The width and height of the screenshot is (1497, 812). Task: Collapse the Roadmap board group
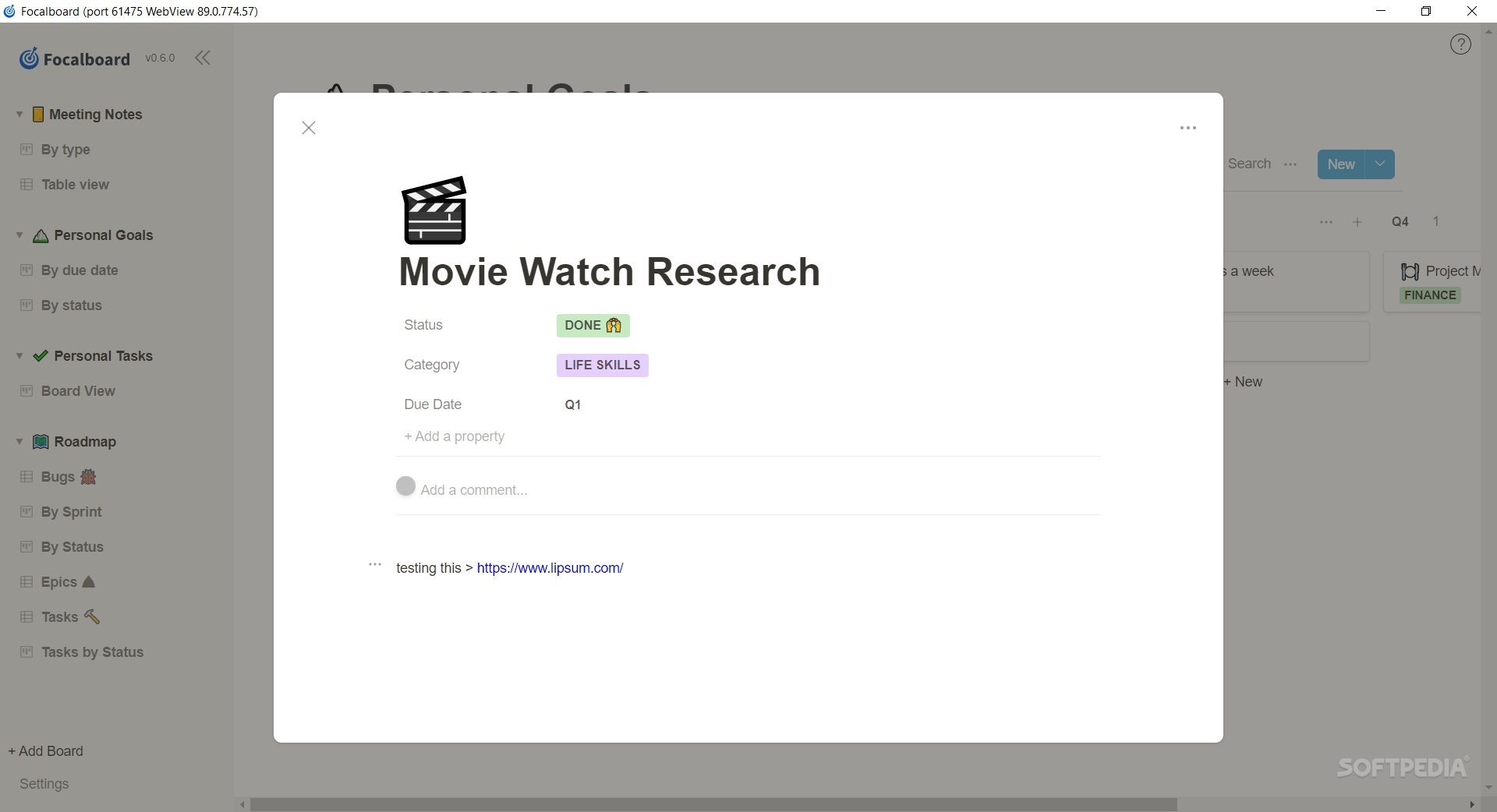(19, 442)
